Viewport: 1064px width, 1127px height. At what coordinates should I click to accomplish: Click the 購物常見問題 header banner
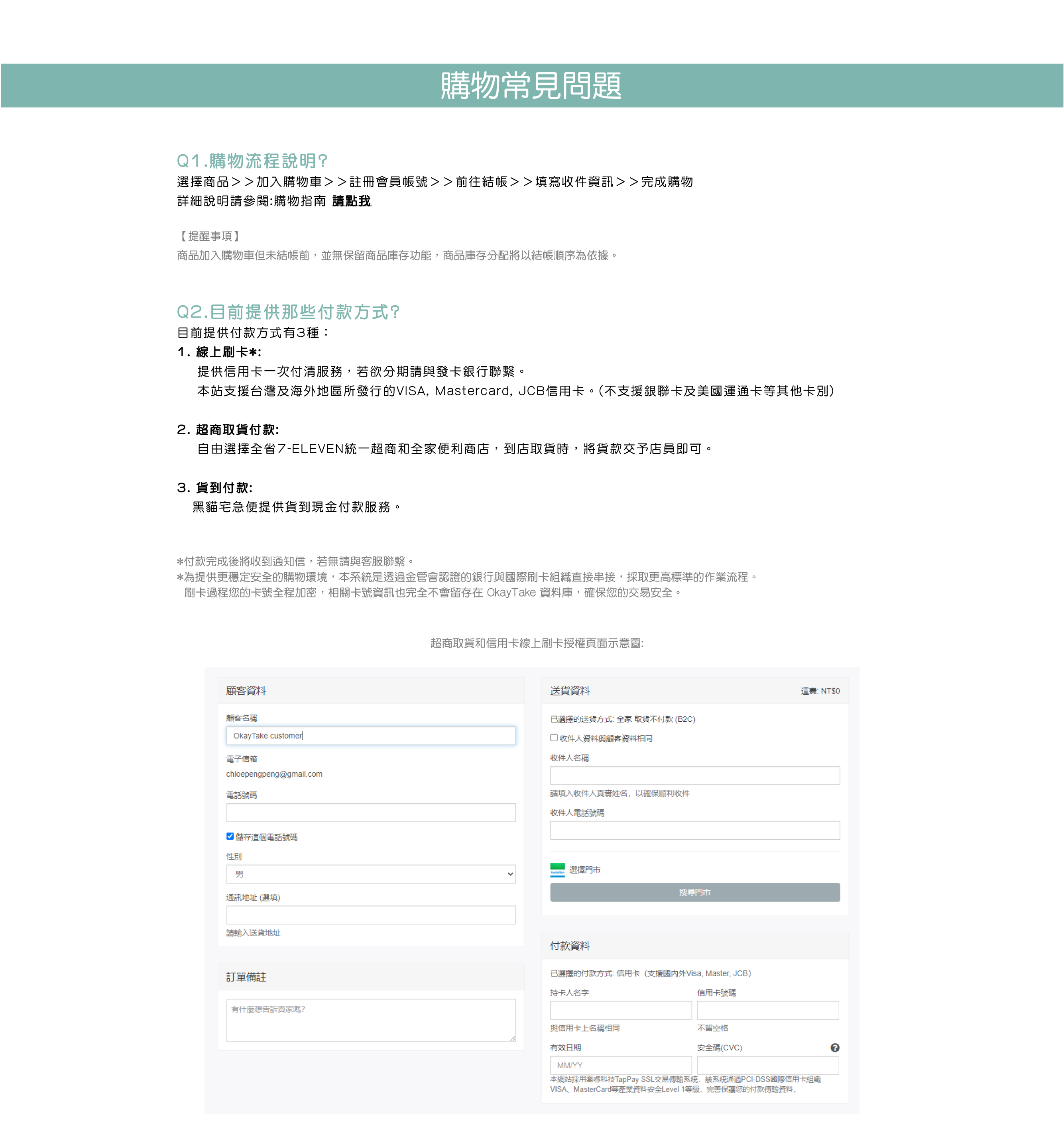pos(531,86)
